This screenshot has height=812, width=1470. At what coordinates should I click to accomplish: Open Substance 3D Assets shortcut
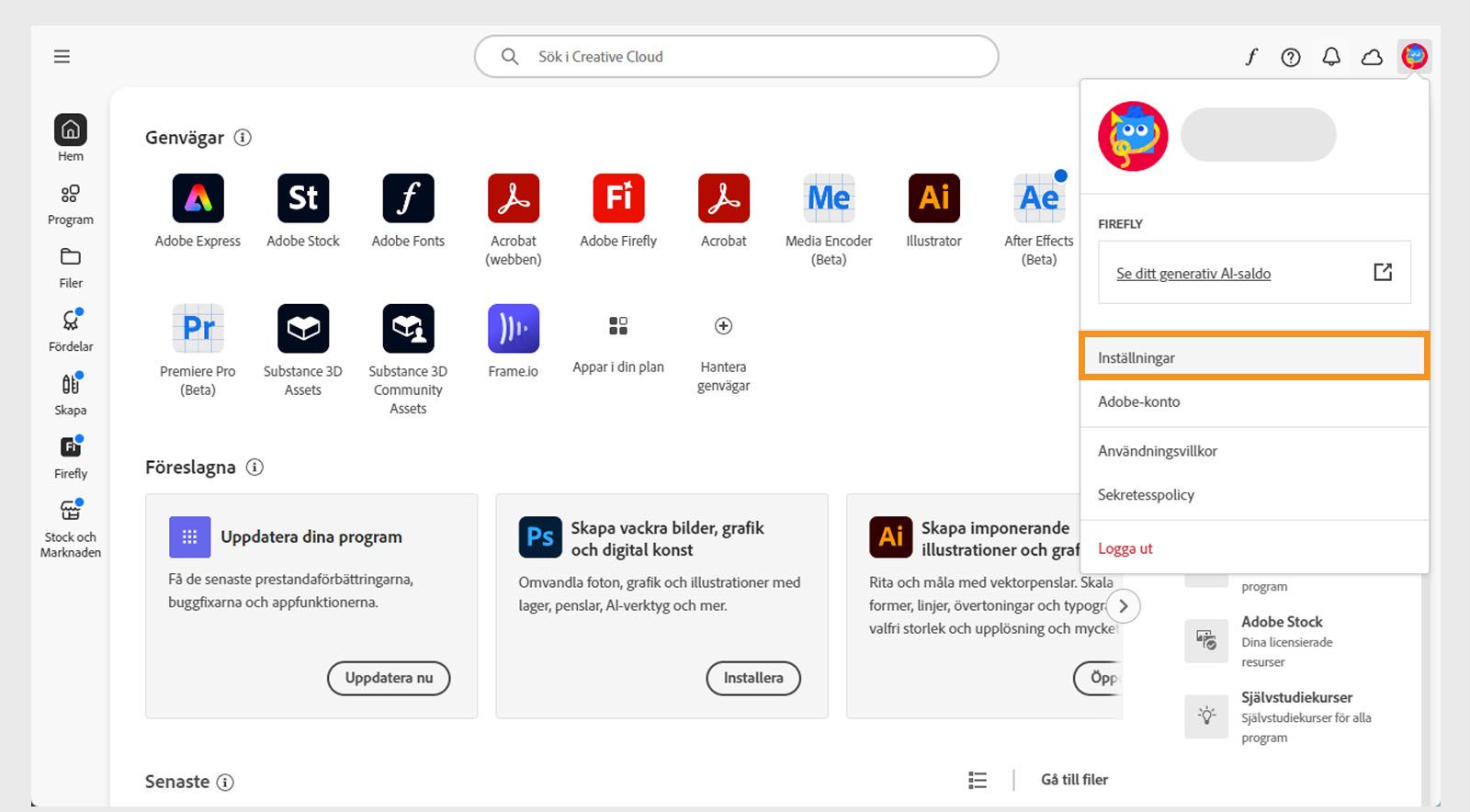pyautogui.click(x=303, y=351)
